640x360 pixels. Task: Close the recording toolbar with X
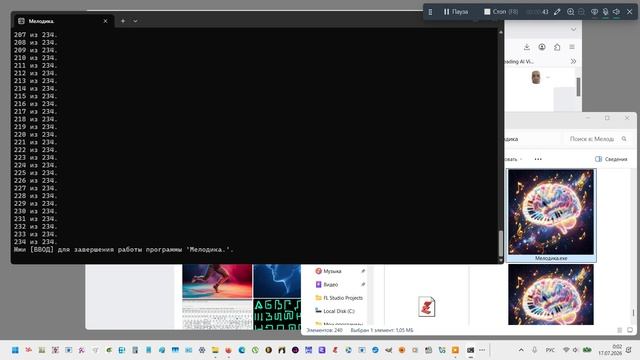point(629,12)
